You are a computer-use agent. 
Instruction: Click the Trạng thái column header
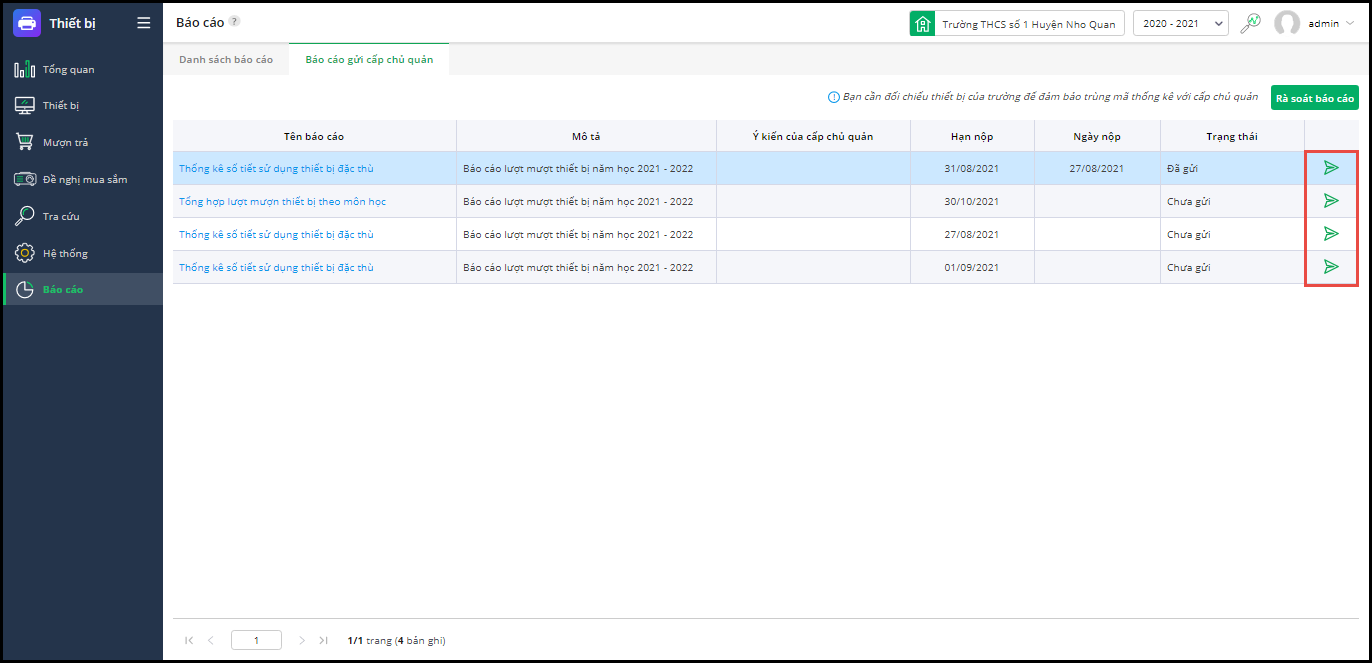[x=1232, y=136]
